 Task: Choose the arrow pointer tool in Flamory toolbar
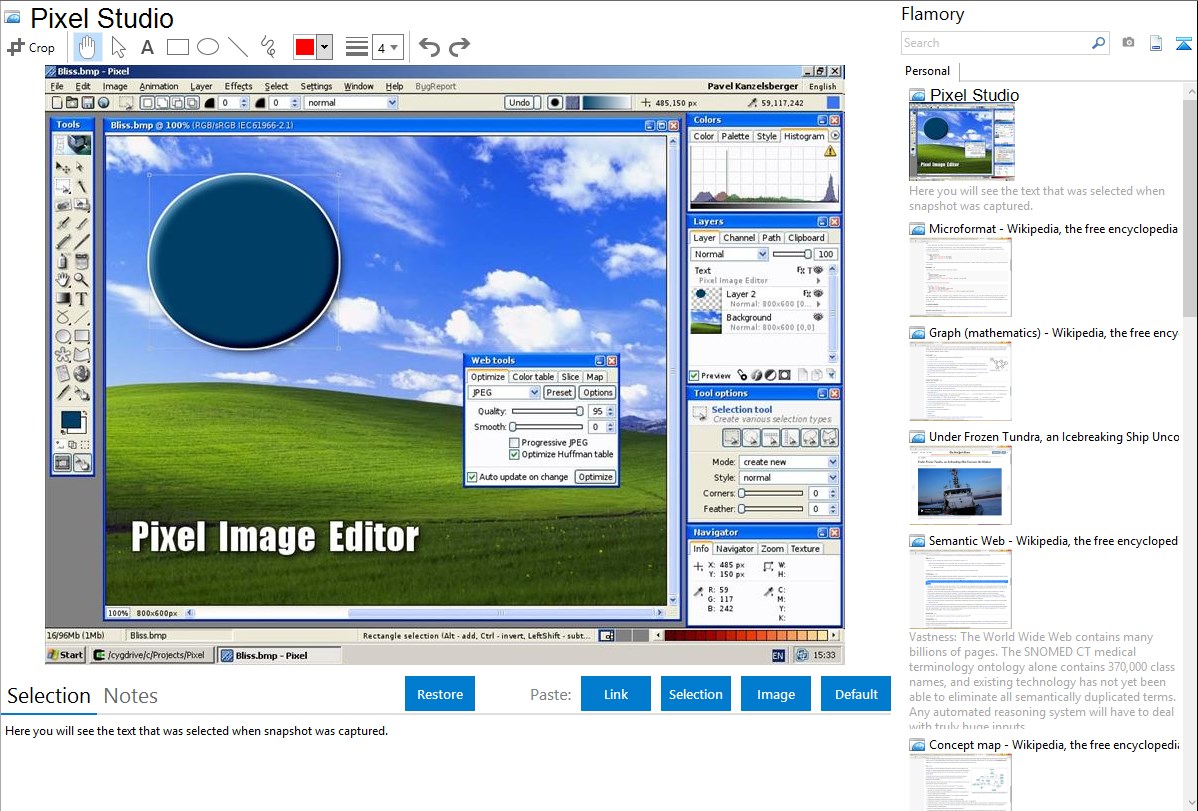pyautogui.click(x=118, y=47)
